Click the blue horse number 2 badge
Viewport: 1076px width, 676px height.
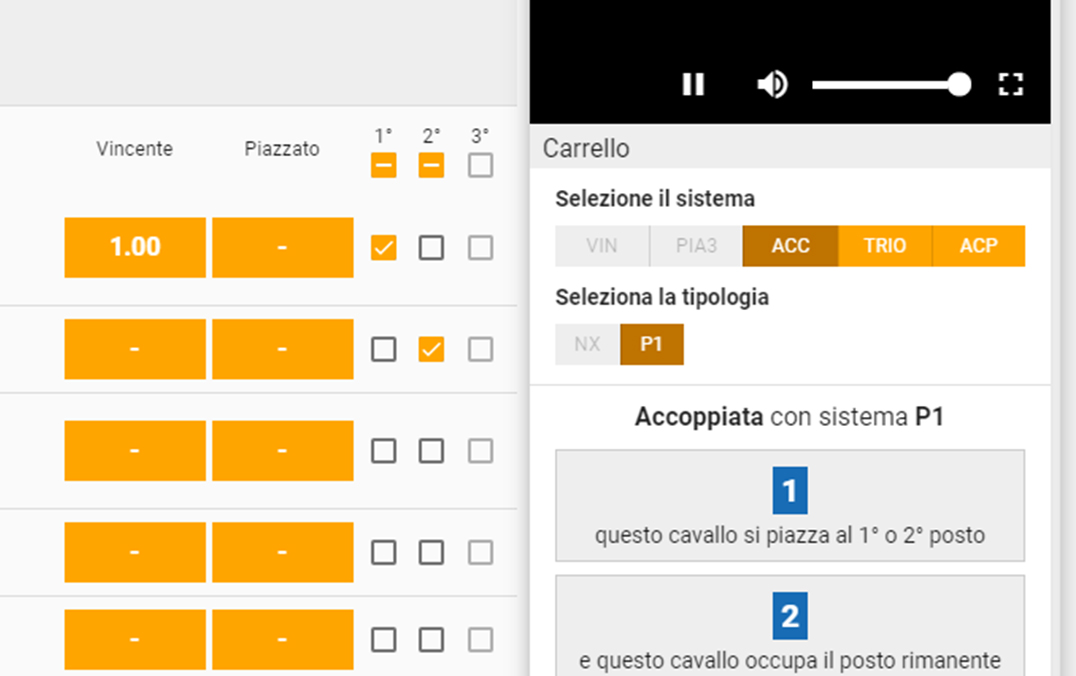click(790, 616)
